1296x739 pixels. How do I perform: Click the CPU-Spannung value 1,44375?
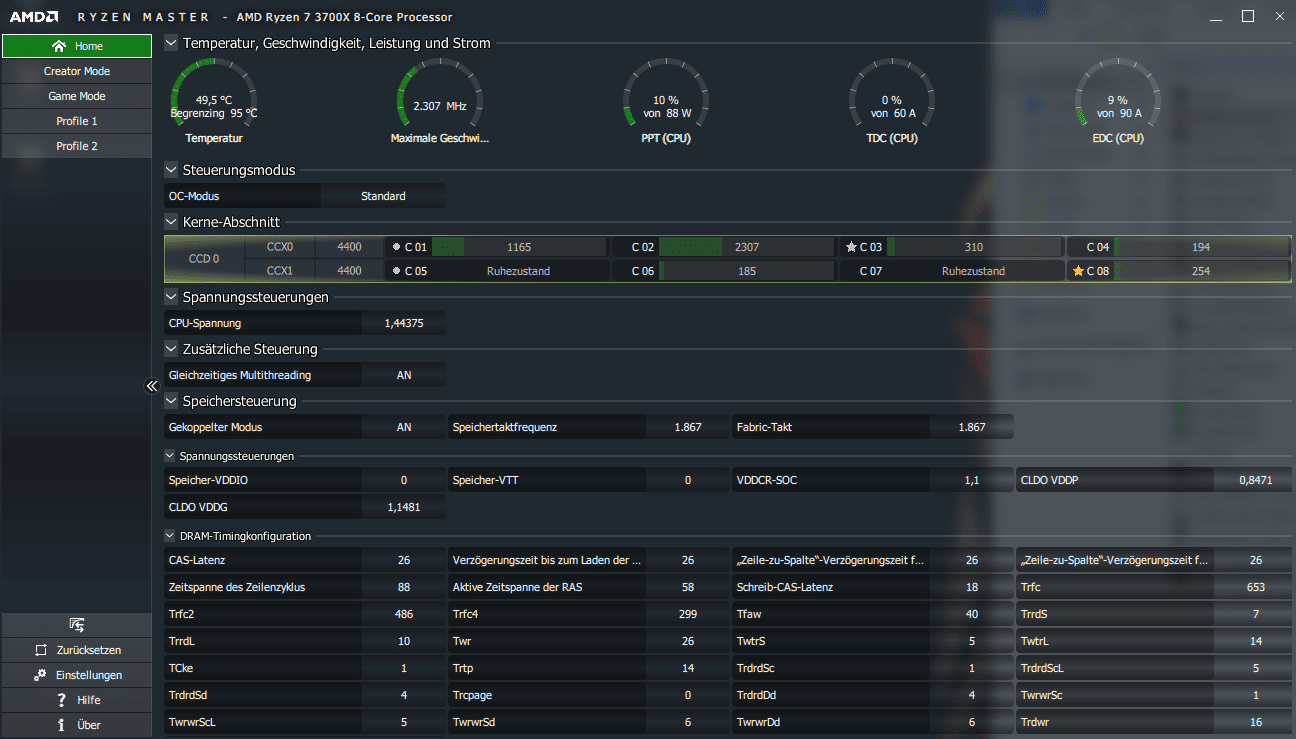(404, 323)
